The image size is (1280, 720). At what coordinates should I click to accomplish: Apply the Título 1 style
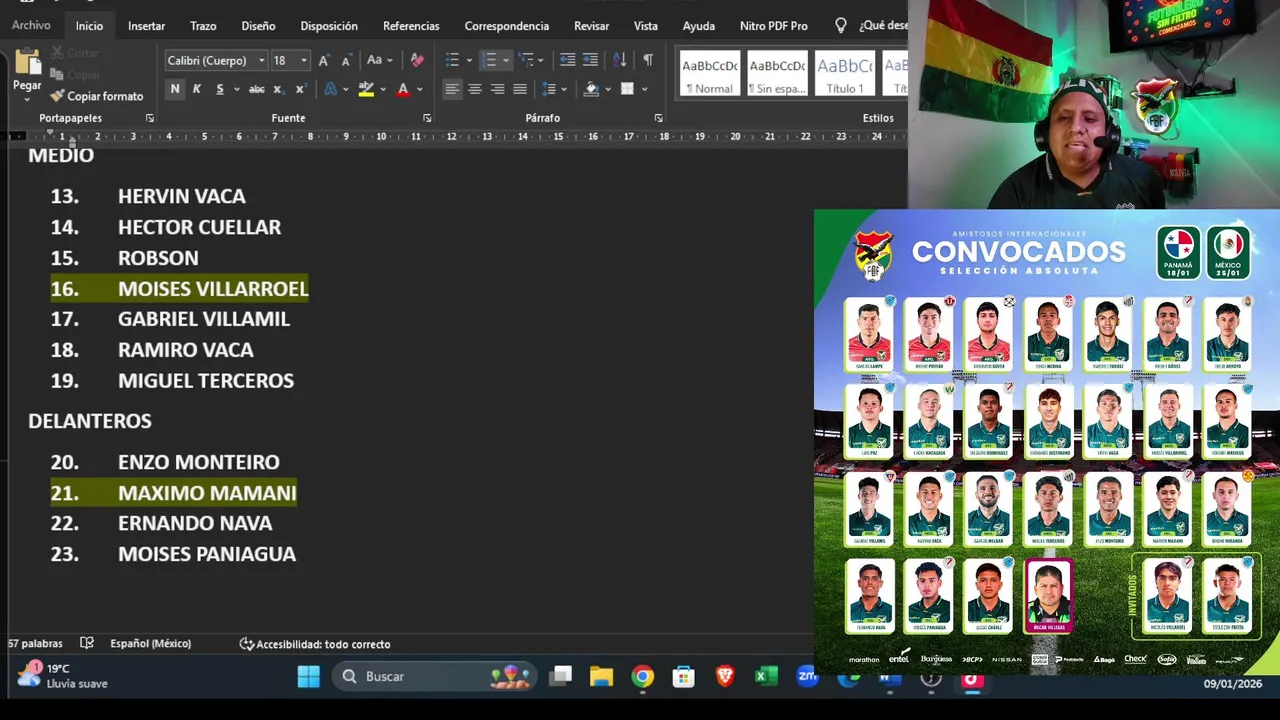click(845, 73)
